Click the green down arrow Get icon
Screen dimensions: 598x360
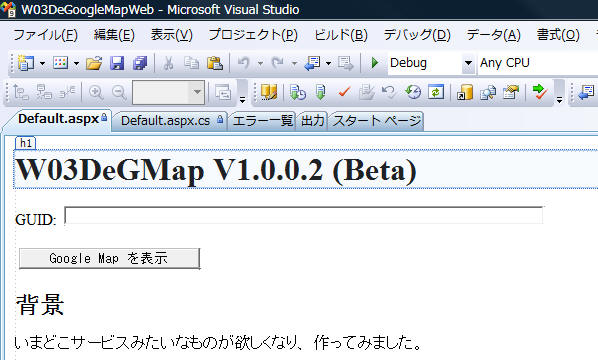click(x=321, y=92)
